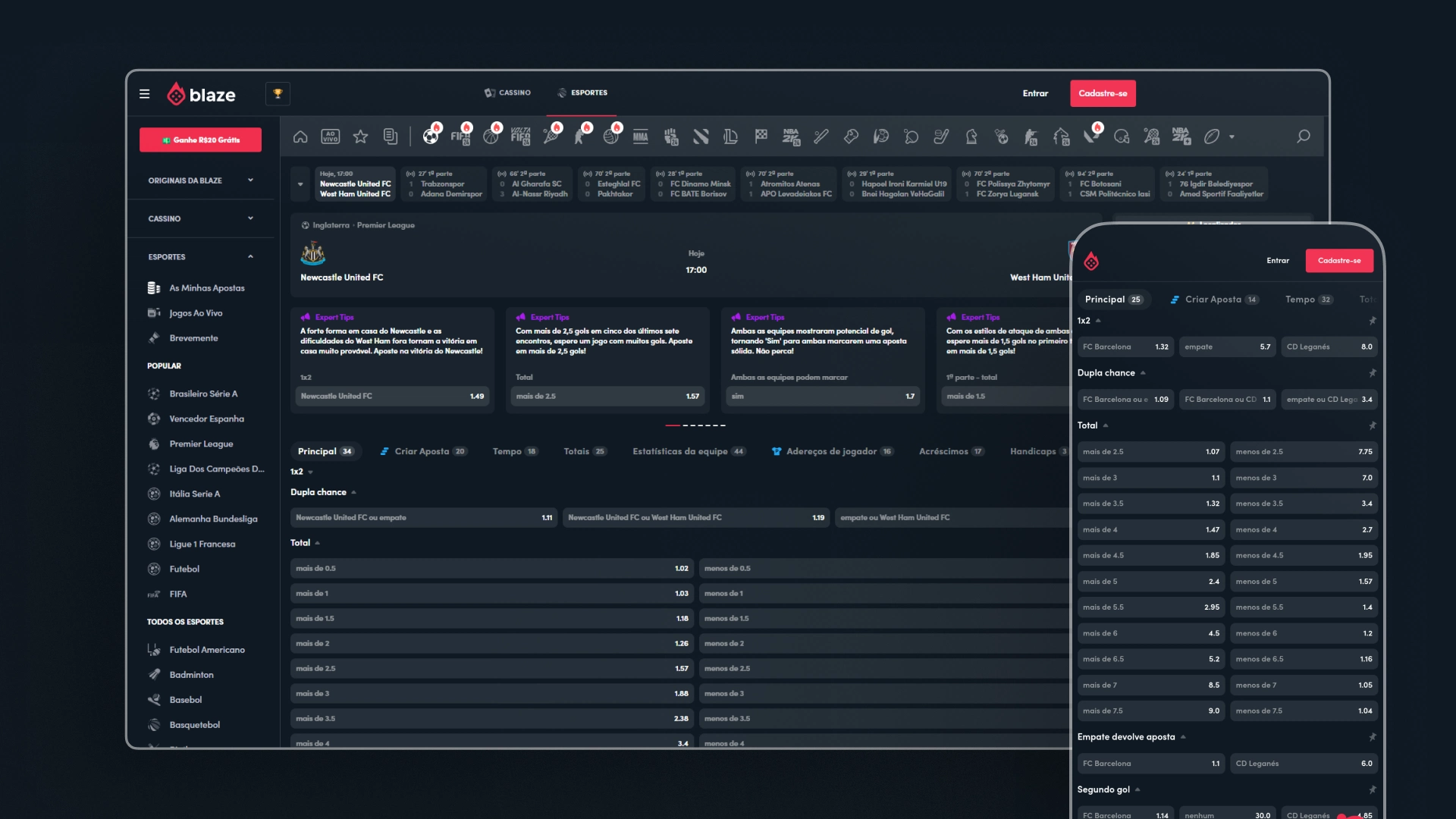
Task: Select the Principal tab with 34 markets
Action: click(x=324, y=452)
